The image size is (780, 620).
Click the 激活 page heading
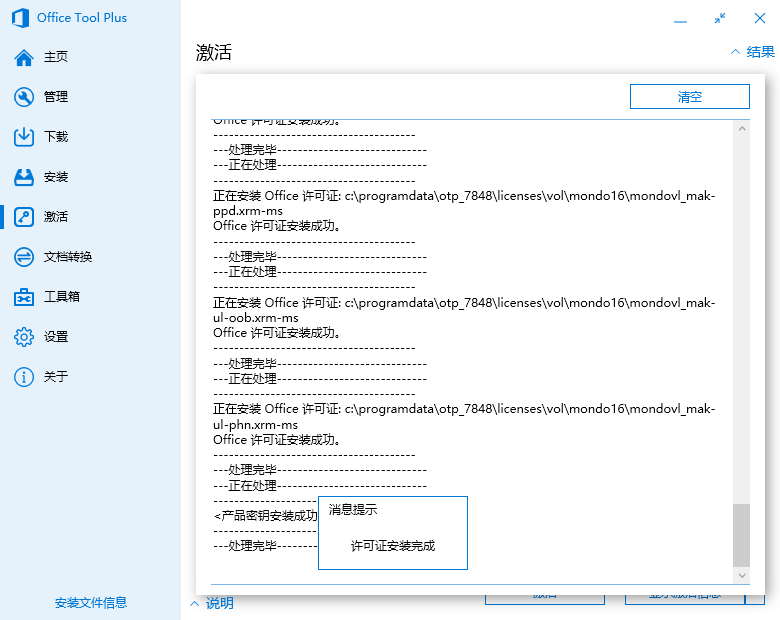(213, 52)
